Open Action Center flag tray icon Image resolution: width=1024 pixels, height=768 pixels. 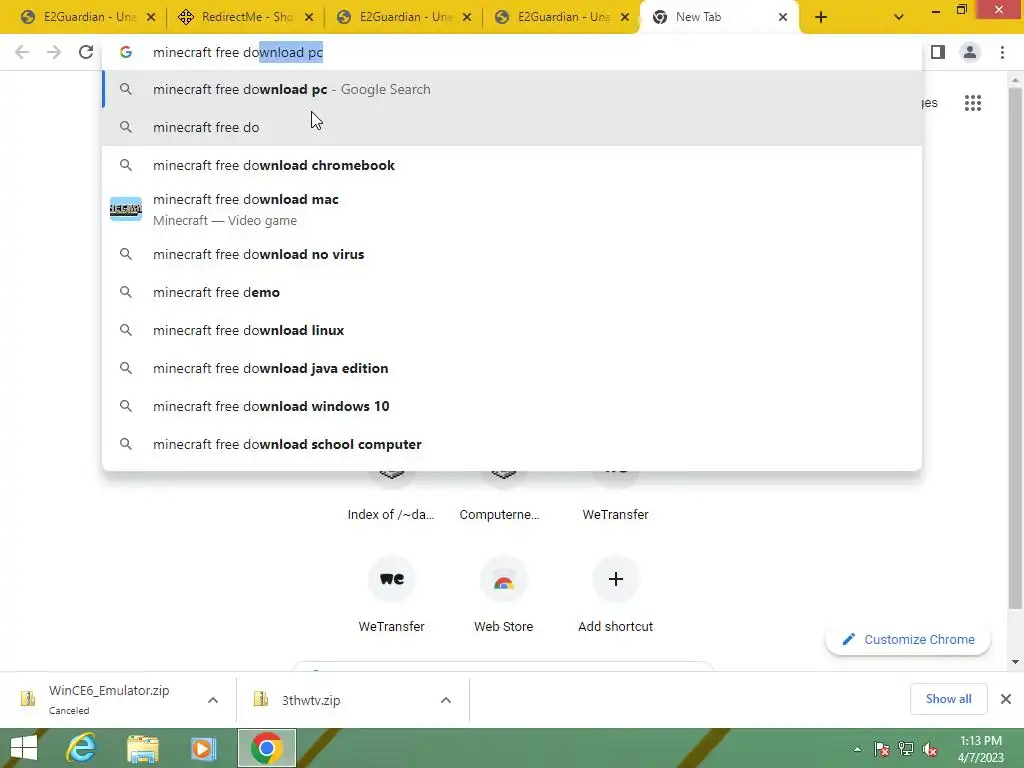click(x=882, y=749)
